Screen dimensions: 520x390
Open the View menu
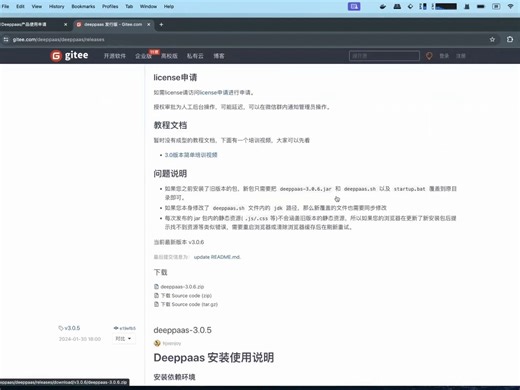[x=37, y=6]
